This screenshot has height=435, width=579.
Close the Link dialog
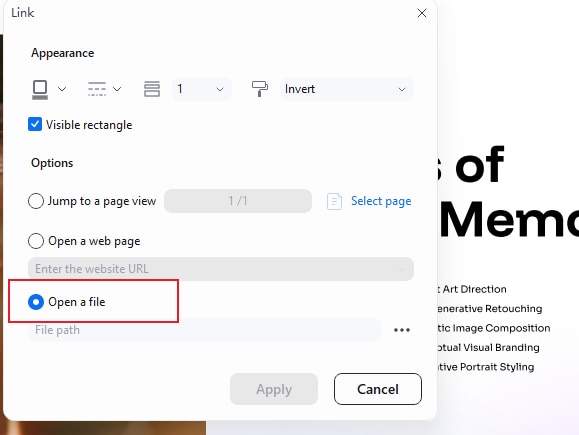(x=422, y=13)
